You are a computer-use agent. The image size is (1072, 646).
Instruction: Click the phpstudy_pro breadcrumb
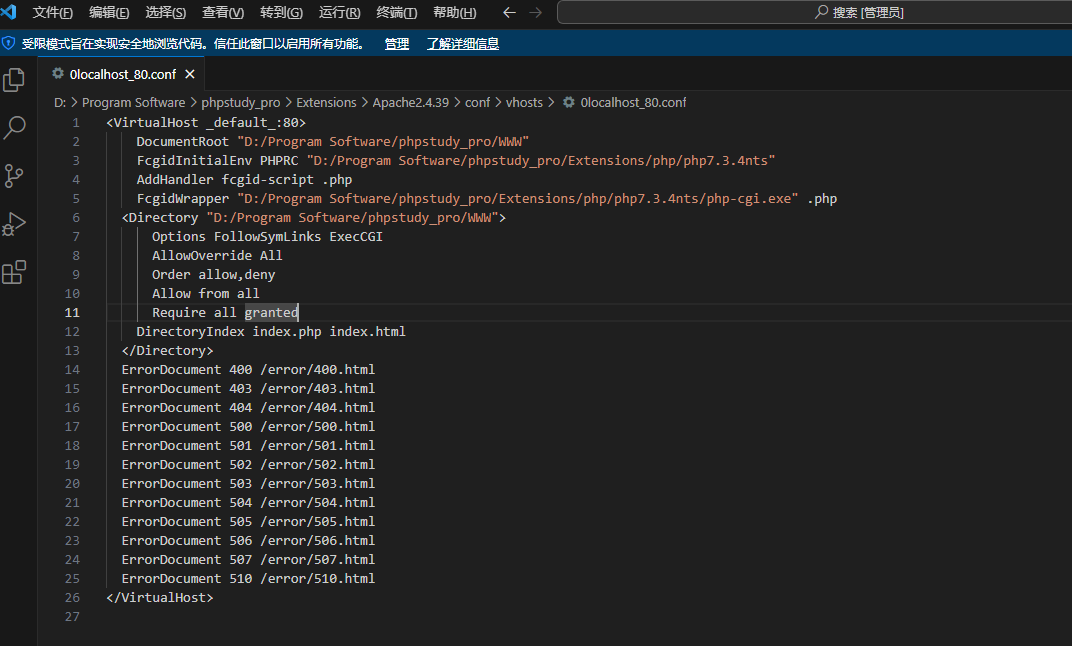pyautogui.click(x=241, y=103)
